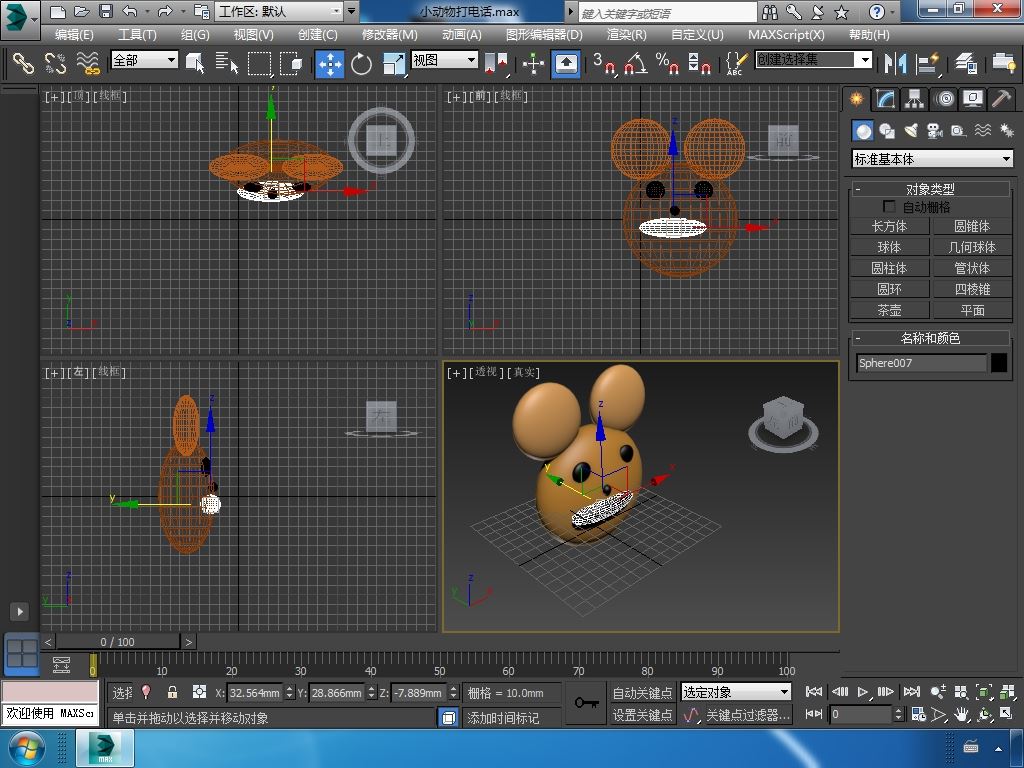Enable the 自动栅格 checkbox
Viewport: 1024px width, 768px height.
tap(889, 206)
